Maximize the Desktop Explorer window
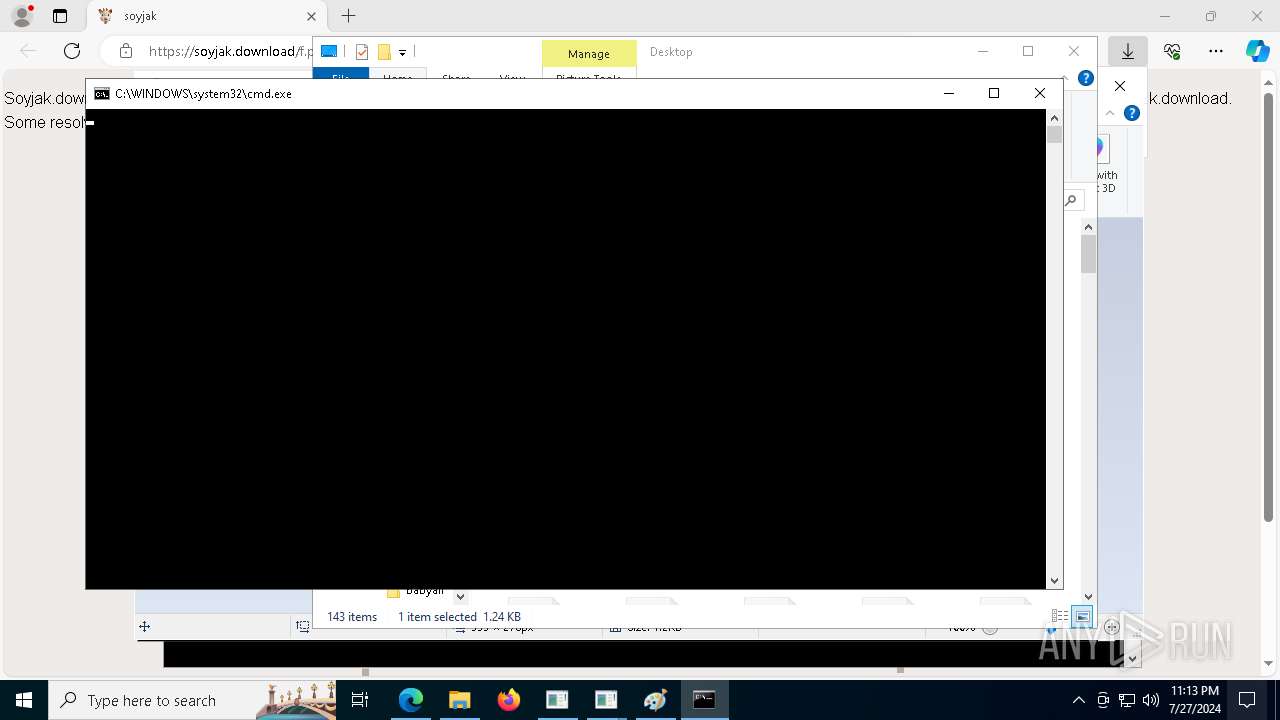 point(1028,51)
